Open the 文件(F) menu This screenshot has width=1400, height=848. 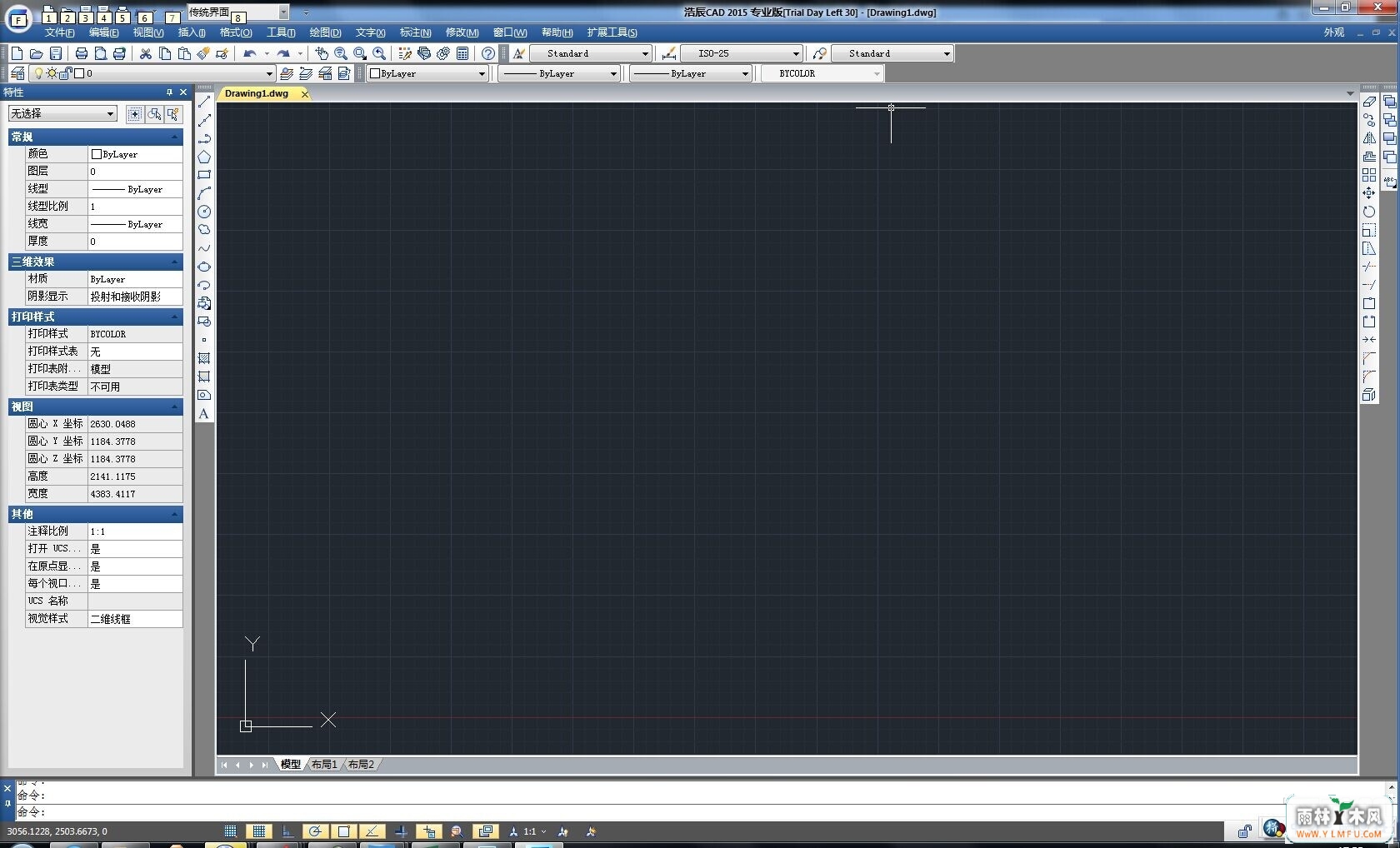tap(59, 32)
